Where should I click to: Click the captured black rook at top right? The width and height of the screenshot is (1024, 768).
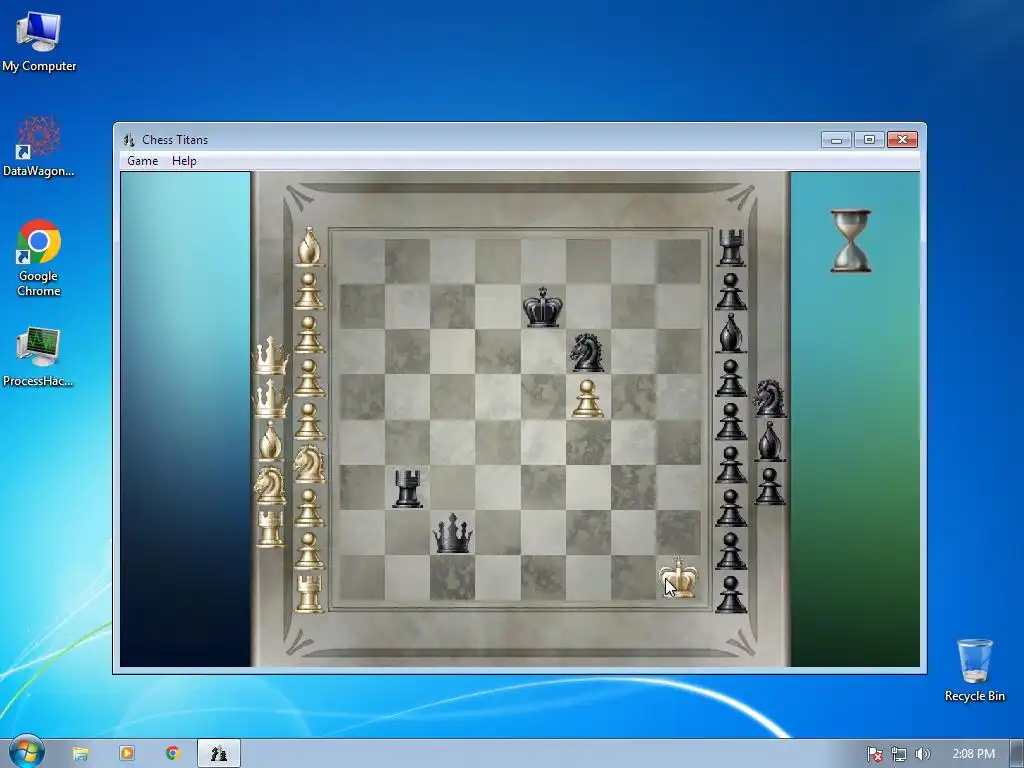(x=731, y=248)
